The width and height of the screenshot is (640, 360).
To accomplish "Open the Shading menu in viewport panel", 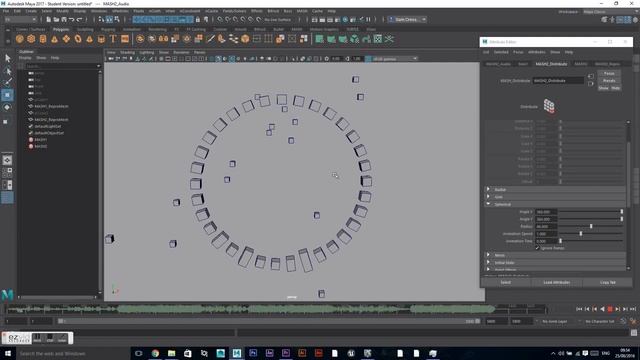I will point(127,52).
